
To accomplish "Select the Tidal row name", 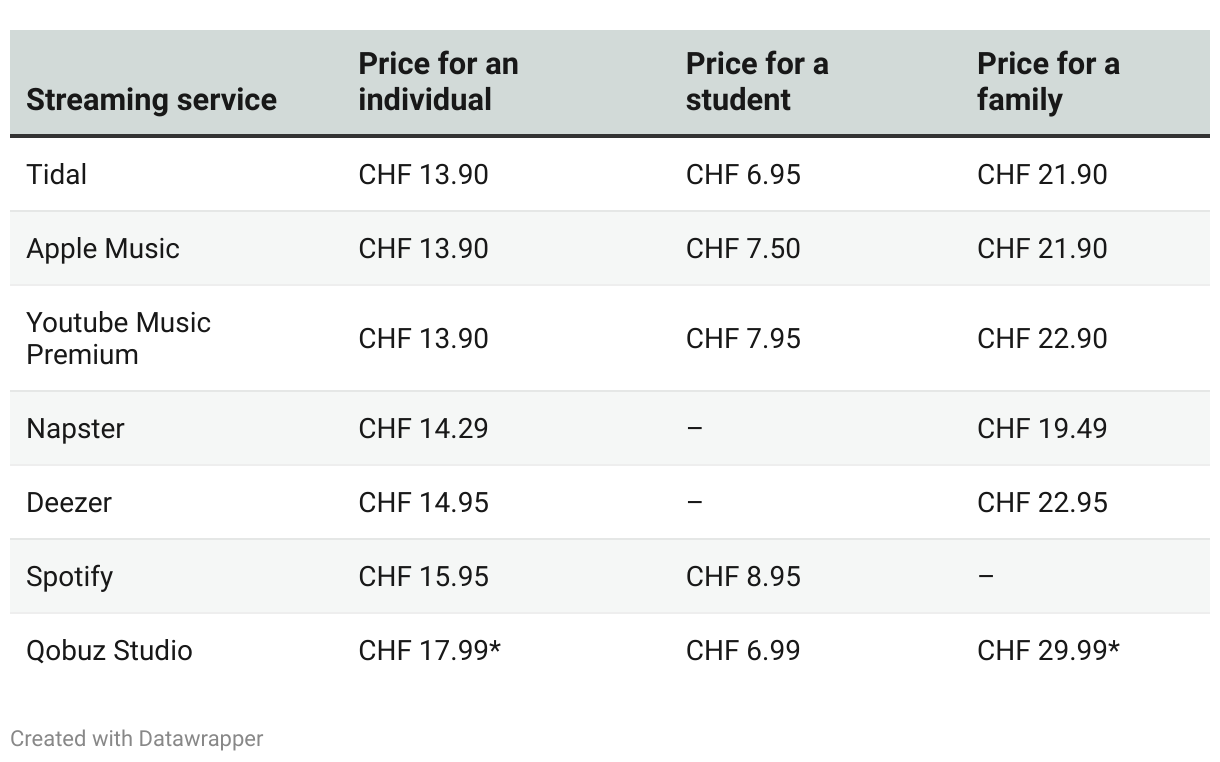I will tap(57, 175).
